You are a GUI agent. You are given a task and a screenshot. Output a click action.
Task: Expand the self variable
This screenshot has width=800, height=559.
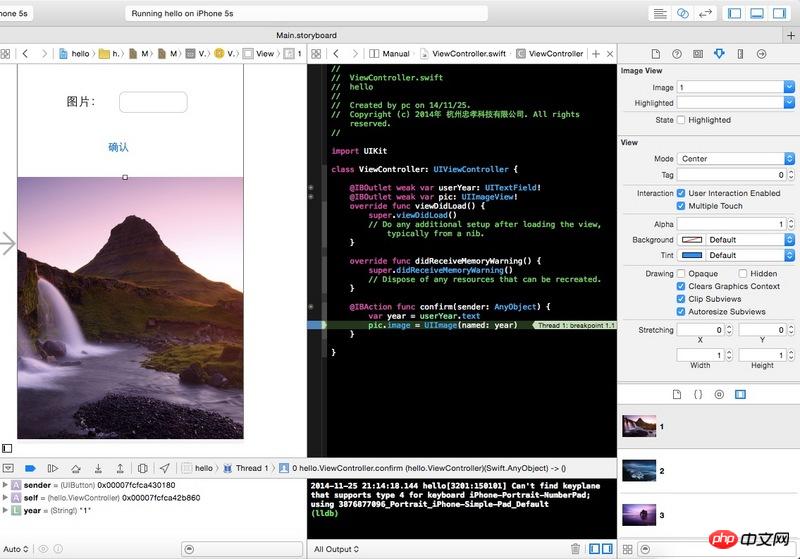click(5, 497)
